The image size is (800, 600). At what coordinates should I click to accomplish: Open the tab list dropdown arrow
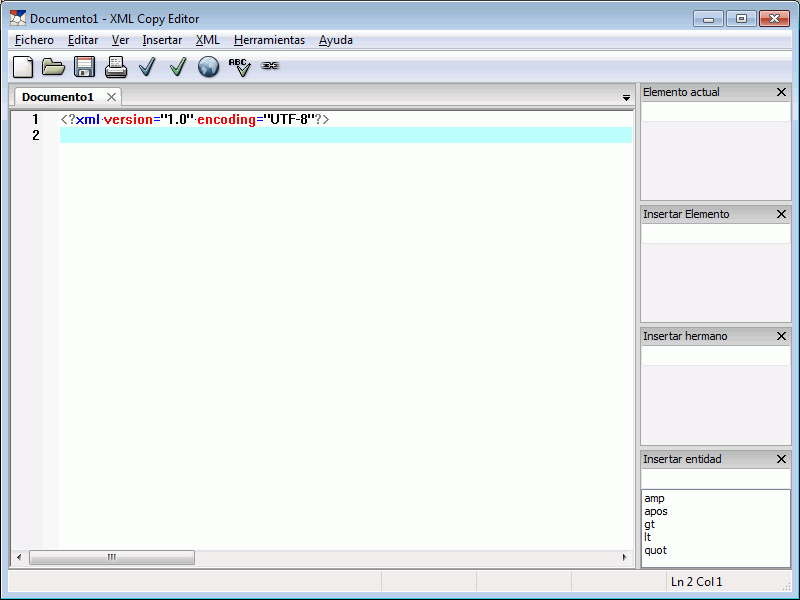[x=626, y=97]
